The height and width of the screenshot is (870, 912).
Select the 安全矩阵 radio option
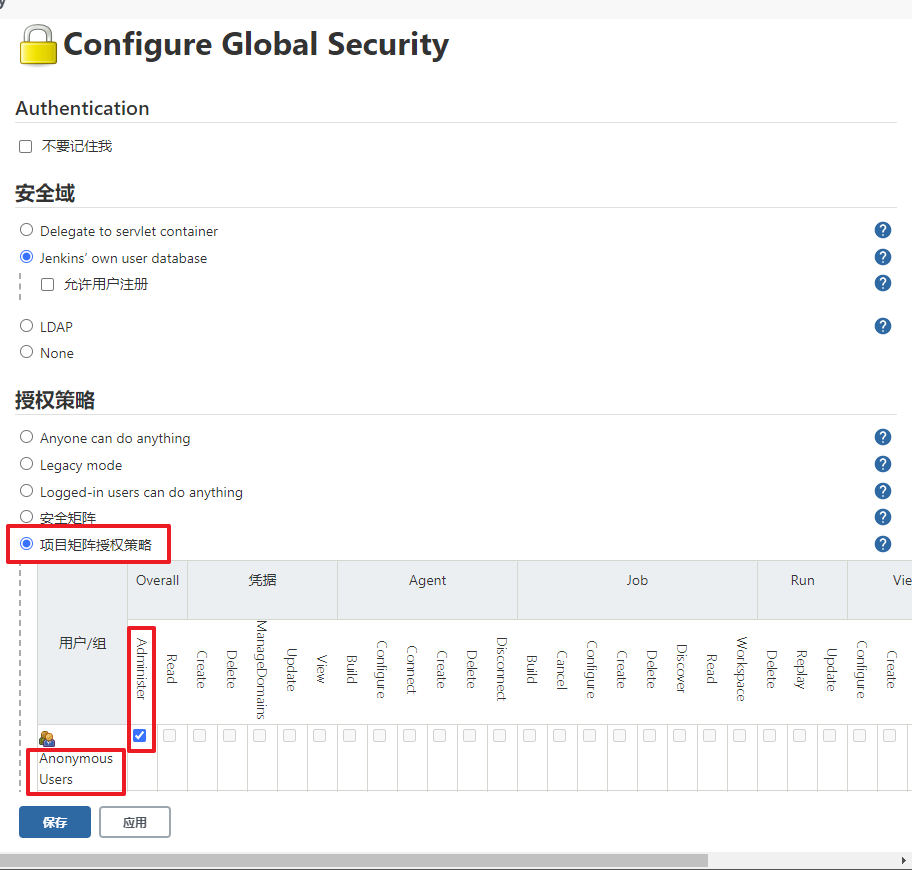point(26,516)
